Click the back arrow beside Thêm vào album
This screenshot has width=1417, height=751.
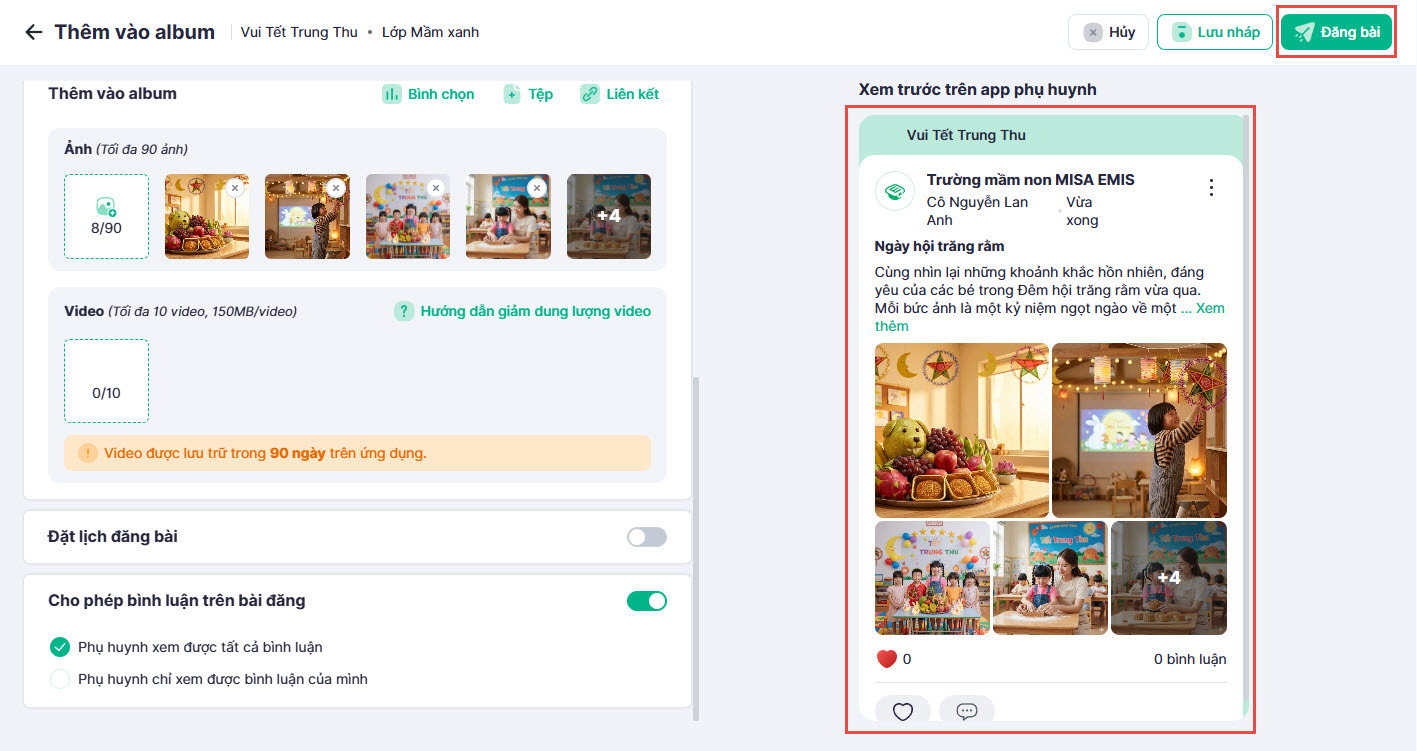33,32
